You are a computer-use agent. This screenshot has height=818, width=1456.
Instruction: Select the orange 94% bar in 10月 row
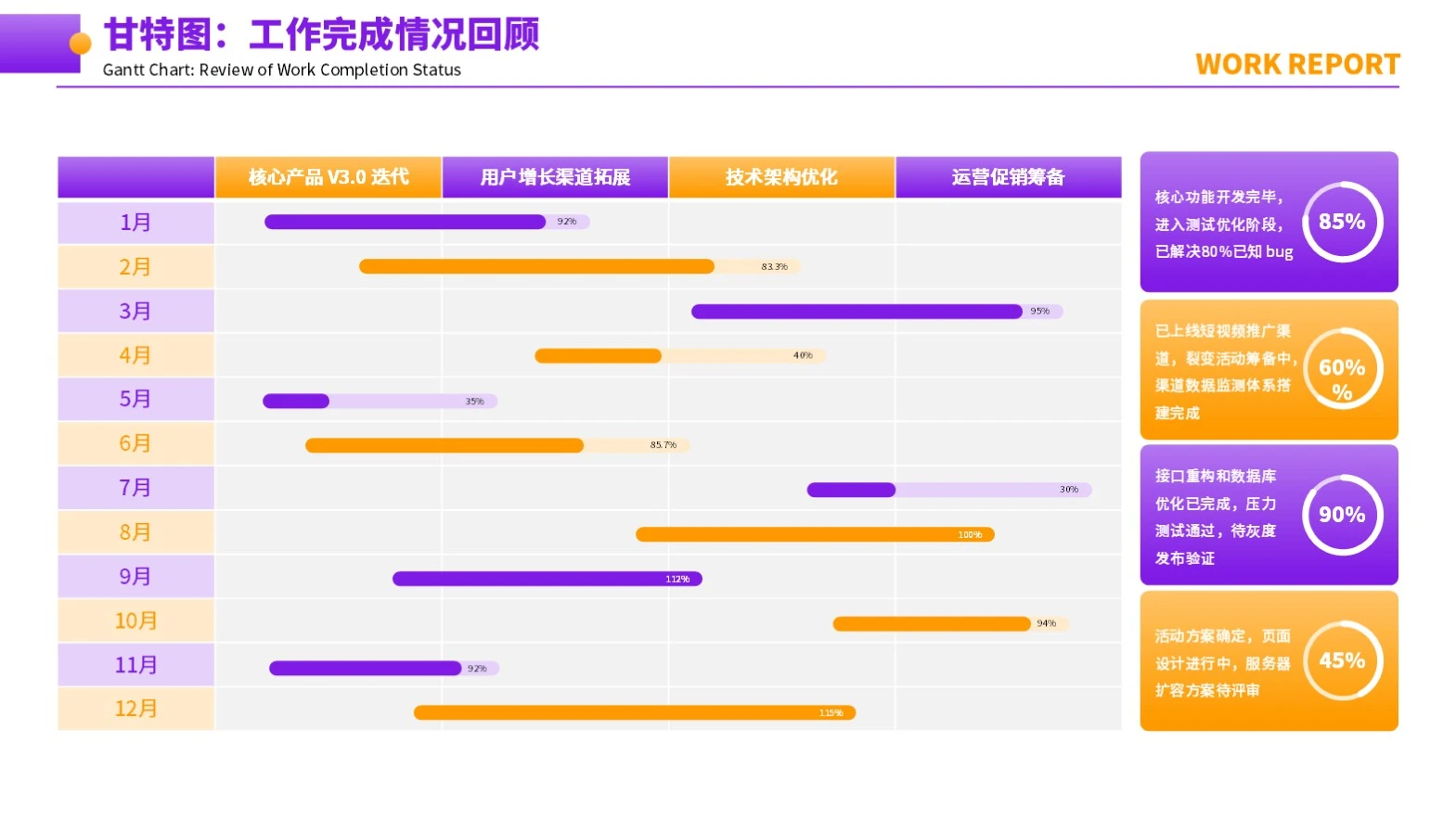pyautogui.click(x=932, y=623)
